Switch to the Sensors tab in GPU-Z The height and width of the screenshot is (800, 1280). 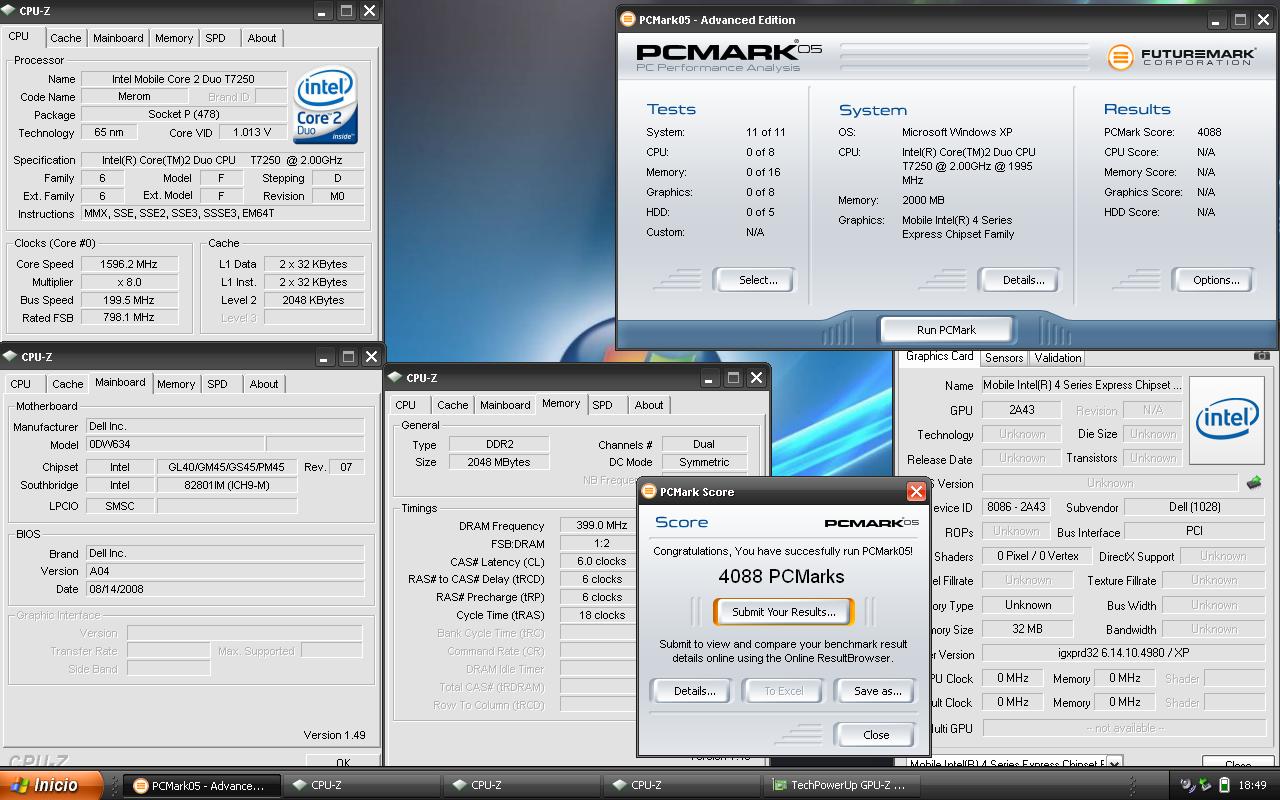click(1004, 358)
